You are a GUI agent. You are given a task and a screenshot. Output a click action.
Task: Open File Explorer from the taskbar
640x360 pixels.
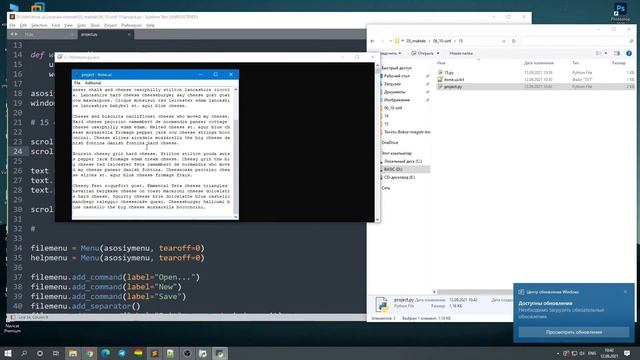[x=73, y=353]
